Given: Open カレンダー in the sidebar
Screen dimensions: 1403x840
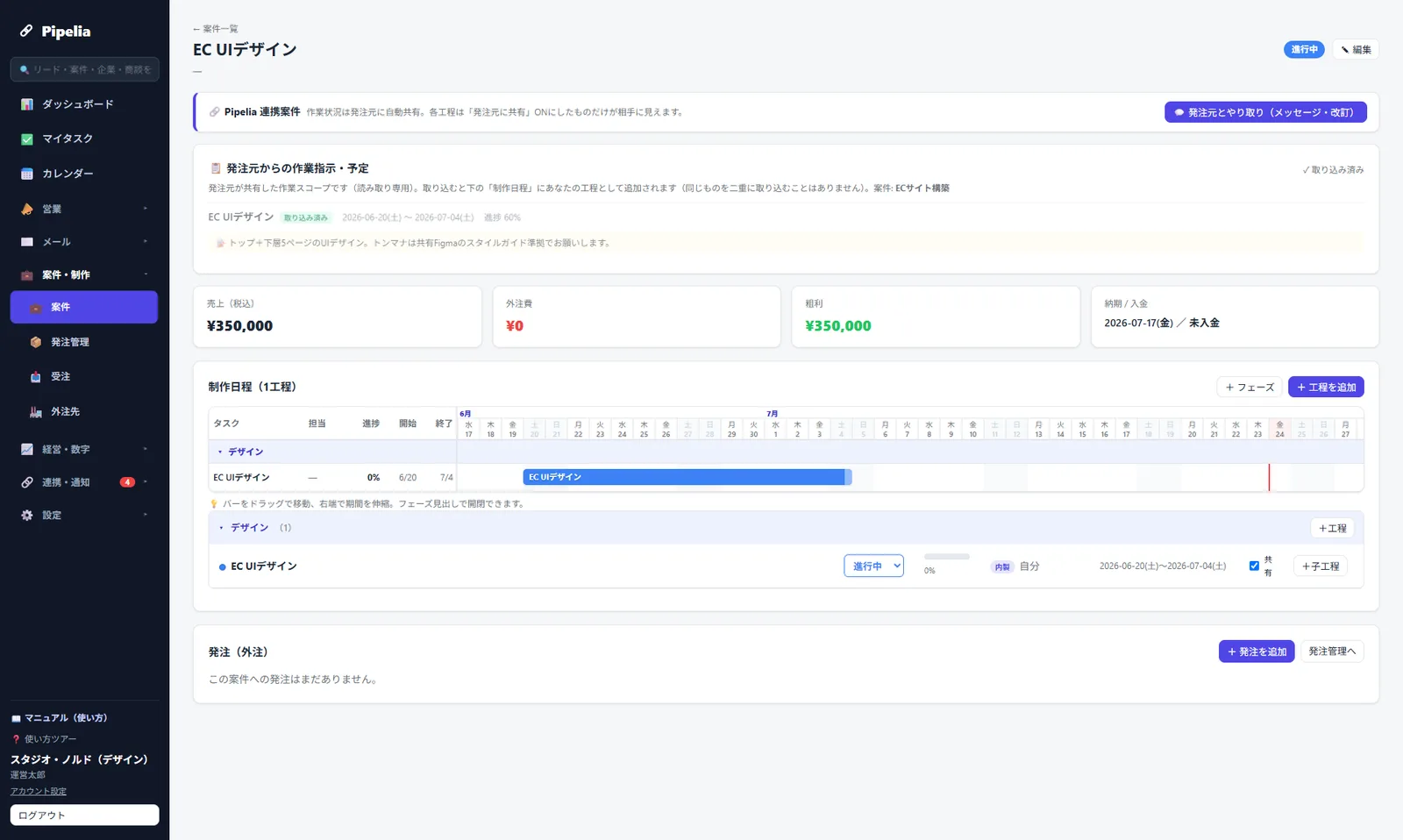Looking at the screenshot, I should tap(84, 174).
